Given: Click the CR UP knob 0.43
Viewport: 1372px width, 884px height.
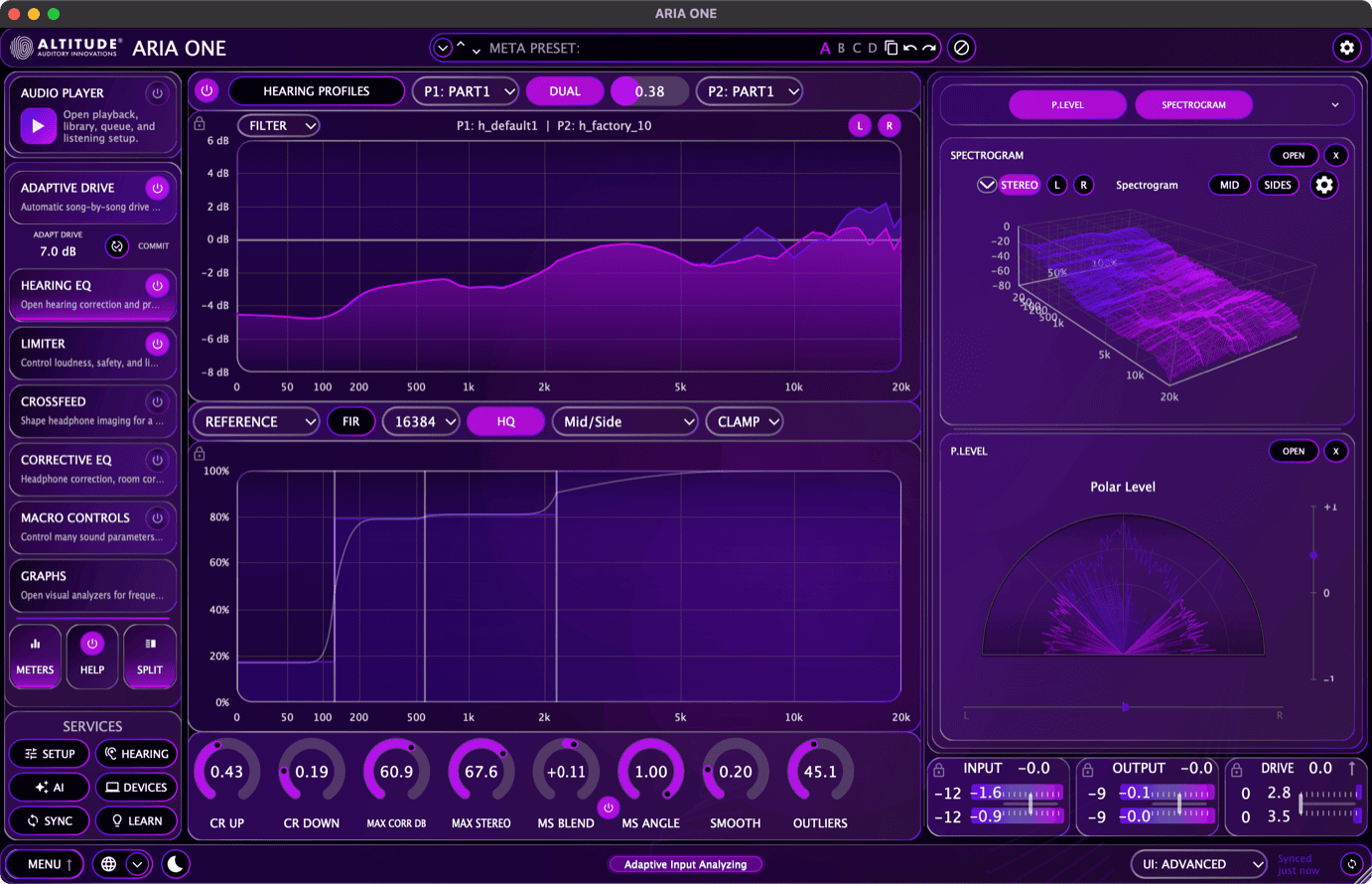Looking at the screenshot, I should click(x=226, y=772).
